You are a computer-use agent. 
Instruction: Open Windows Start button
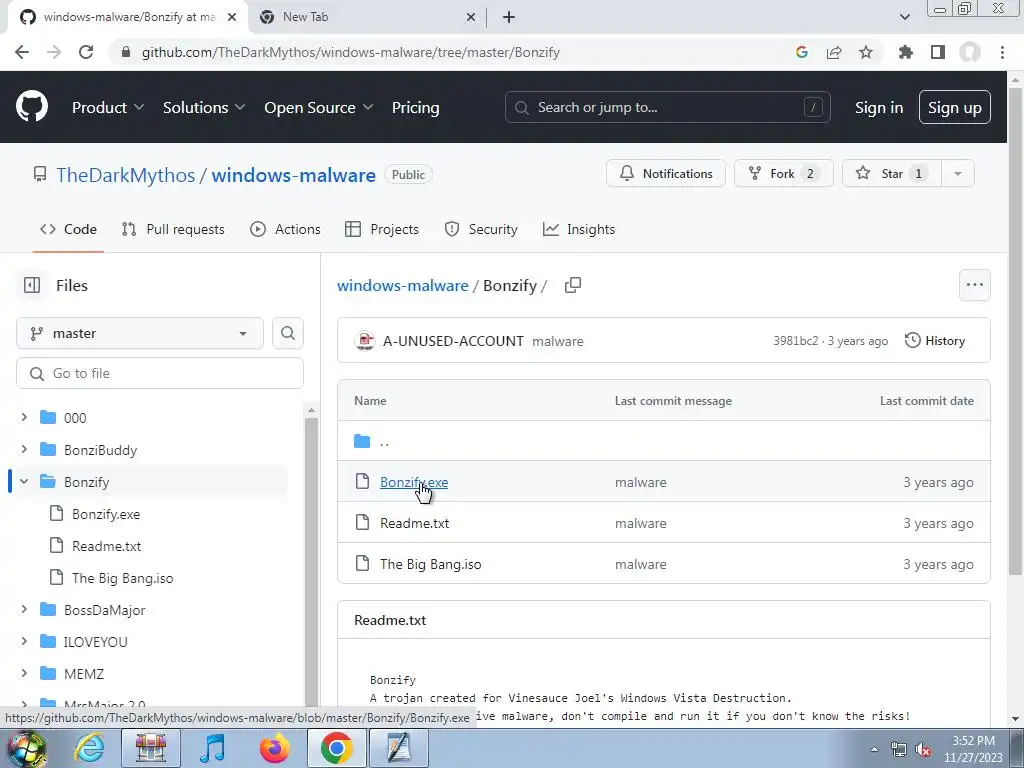point(26,748)
